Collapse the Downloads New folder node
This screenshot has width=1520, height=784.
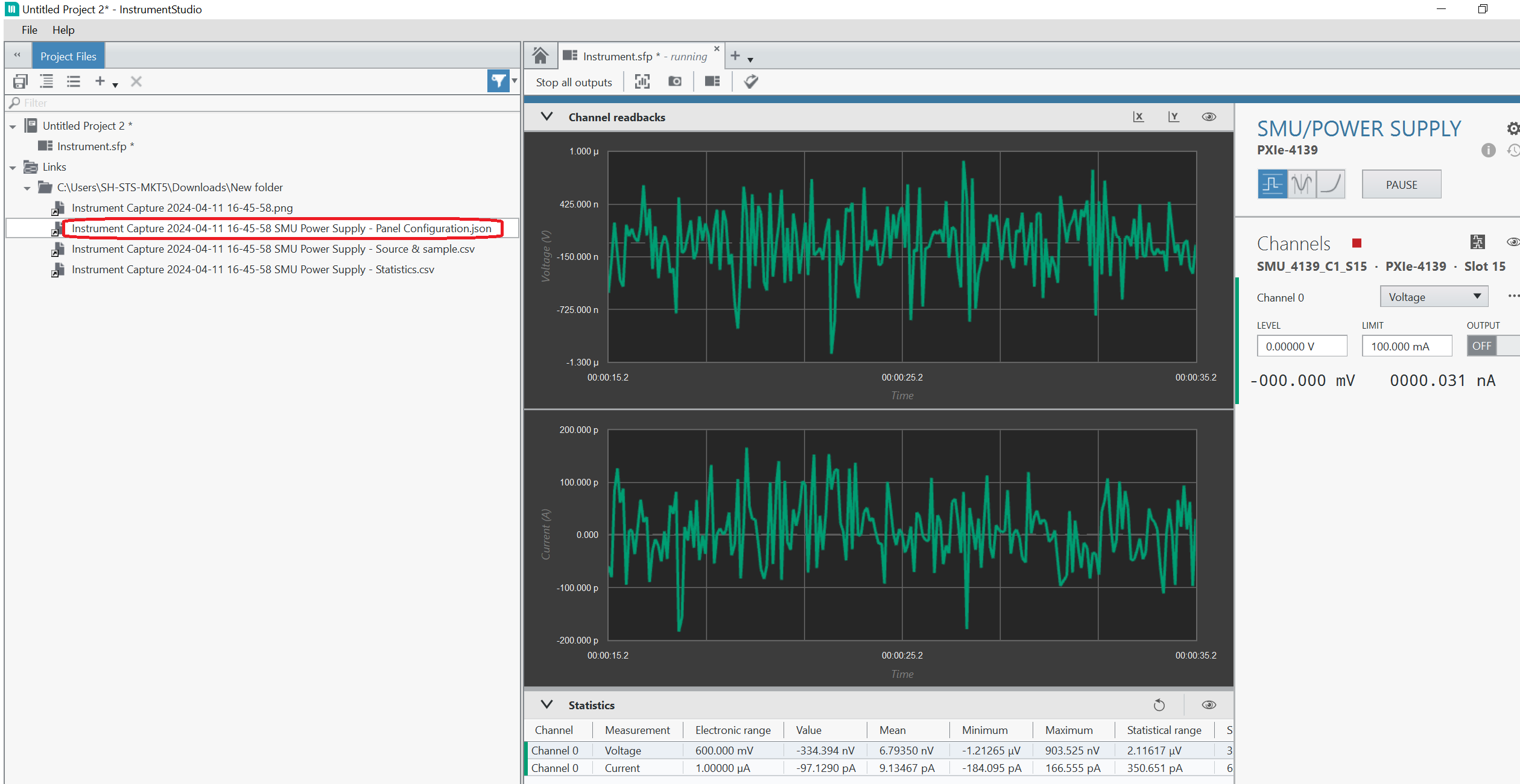tap(27, 188)
